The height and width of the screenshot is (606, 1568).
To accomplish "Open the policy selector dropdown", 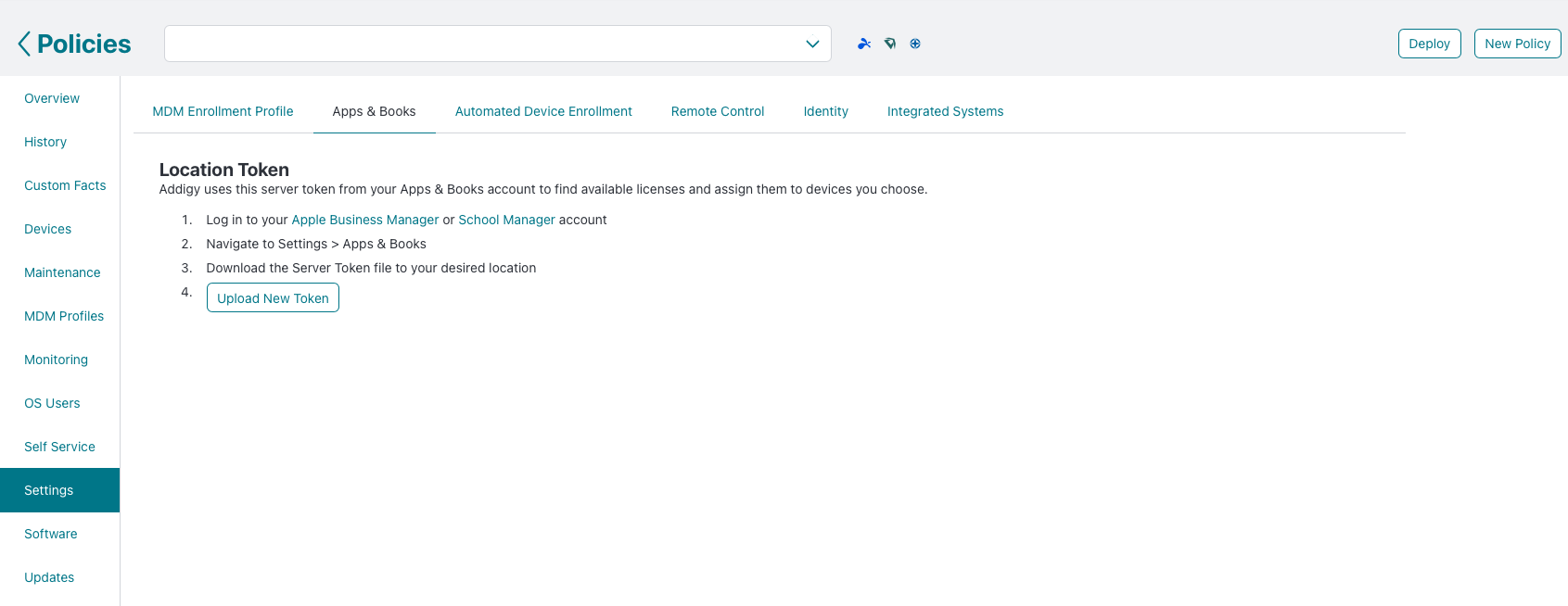I will pos(498,44).
